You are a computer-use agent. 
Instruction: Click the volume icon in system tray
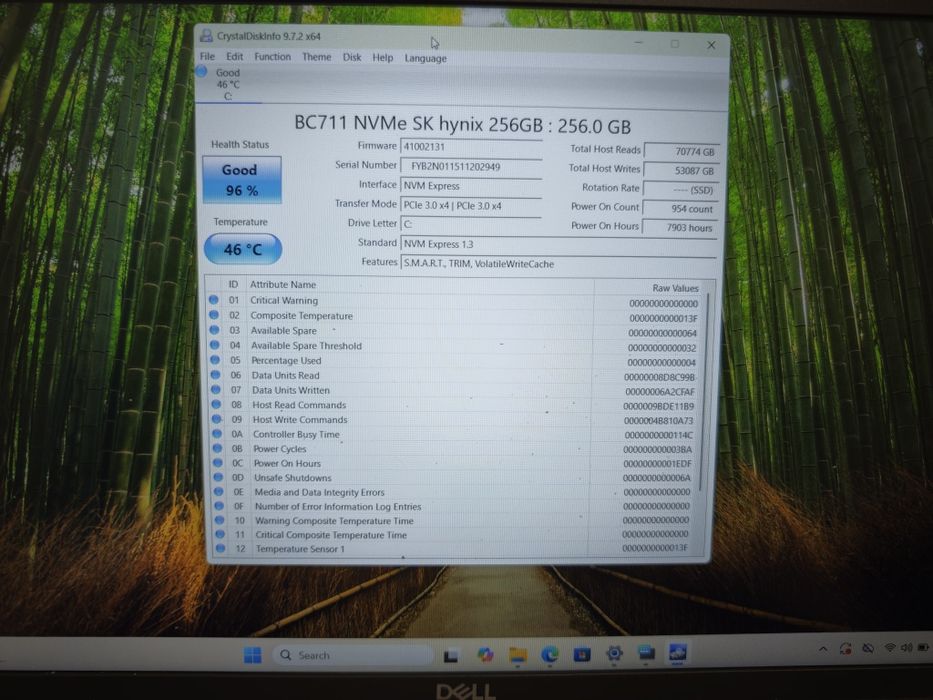click(906, 648)
